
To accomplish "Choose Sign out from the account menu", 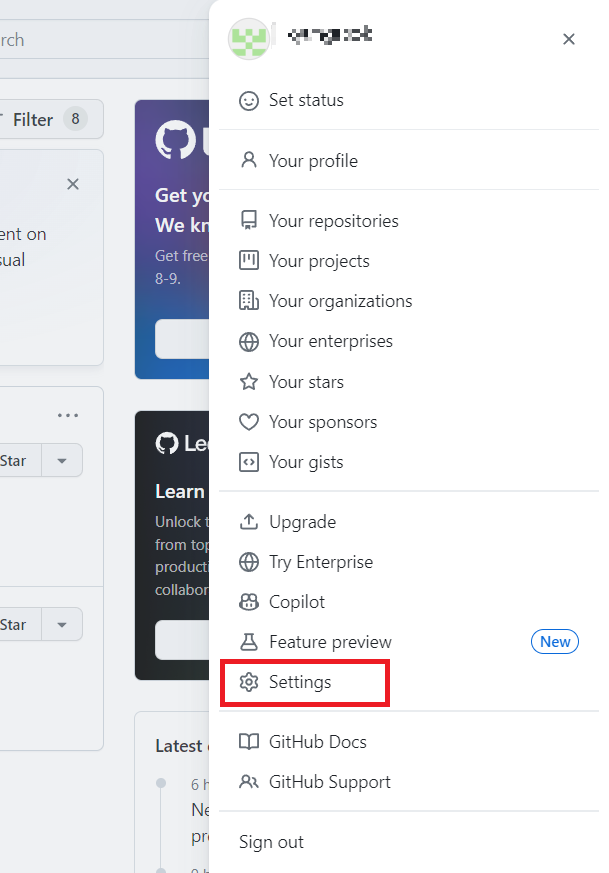I will [271, 841].
